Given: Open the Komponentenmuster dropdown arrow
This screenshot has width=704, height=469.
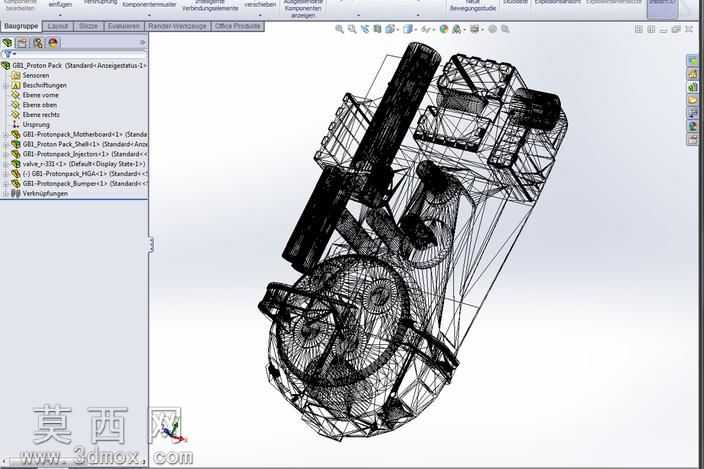Looking at the screenshot, I should click(x=149, y=15).
